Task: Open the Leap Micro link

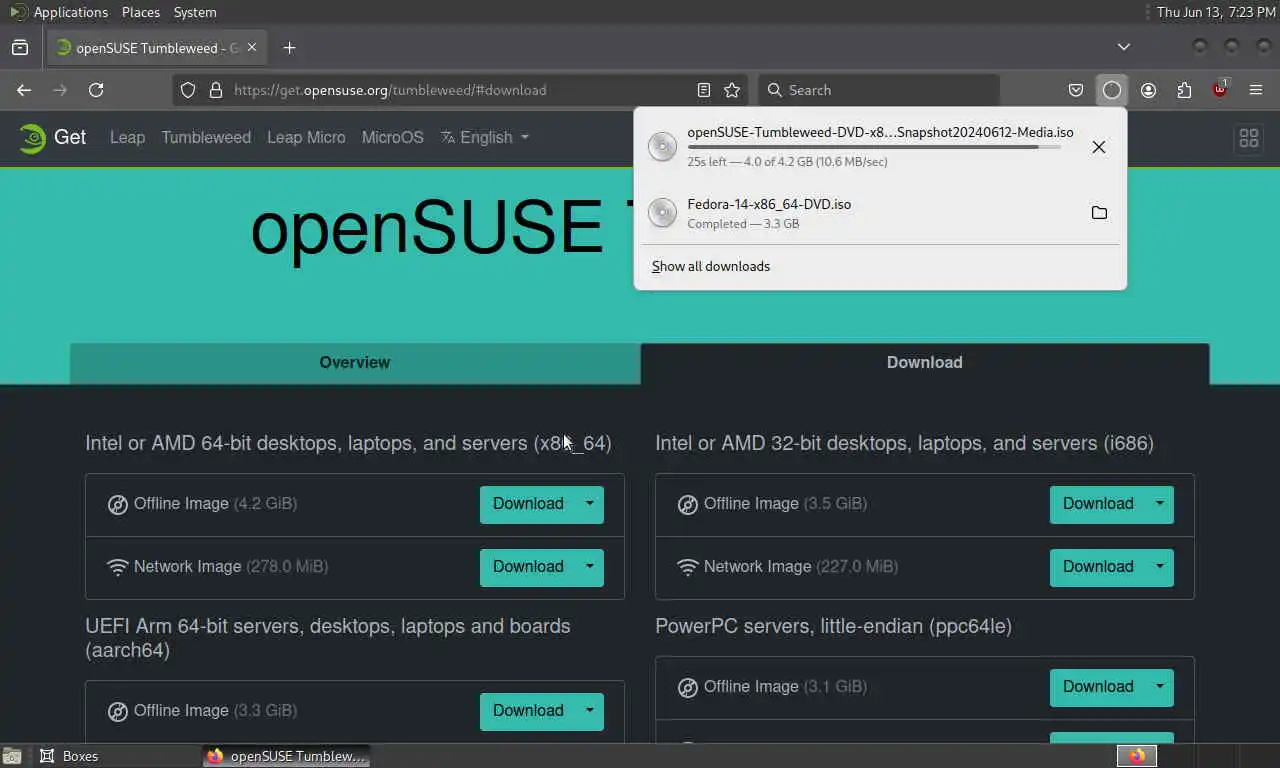Action: (306, 137)
